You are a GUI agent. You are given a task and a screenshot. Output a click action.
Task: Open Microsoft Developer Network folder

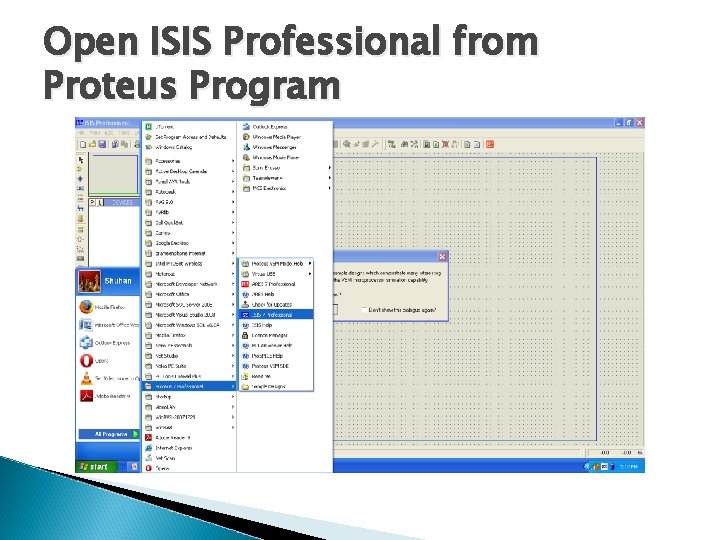(189, 284)
